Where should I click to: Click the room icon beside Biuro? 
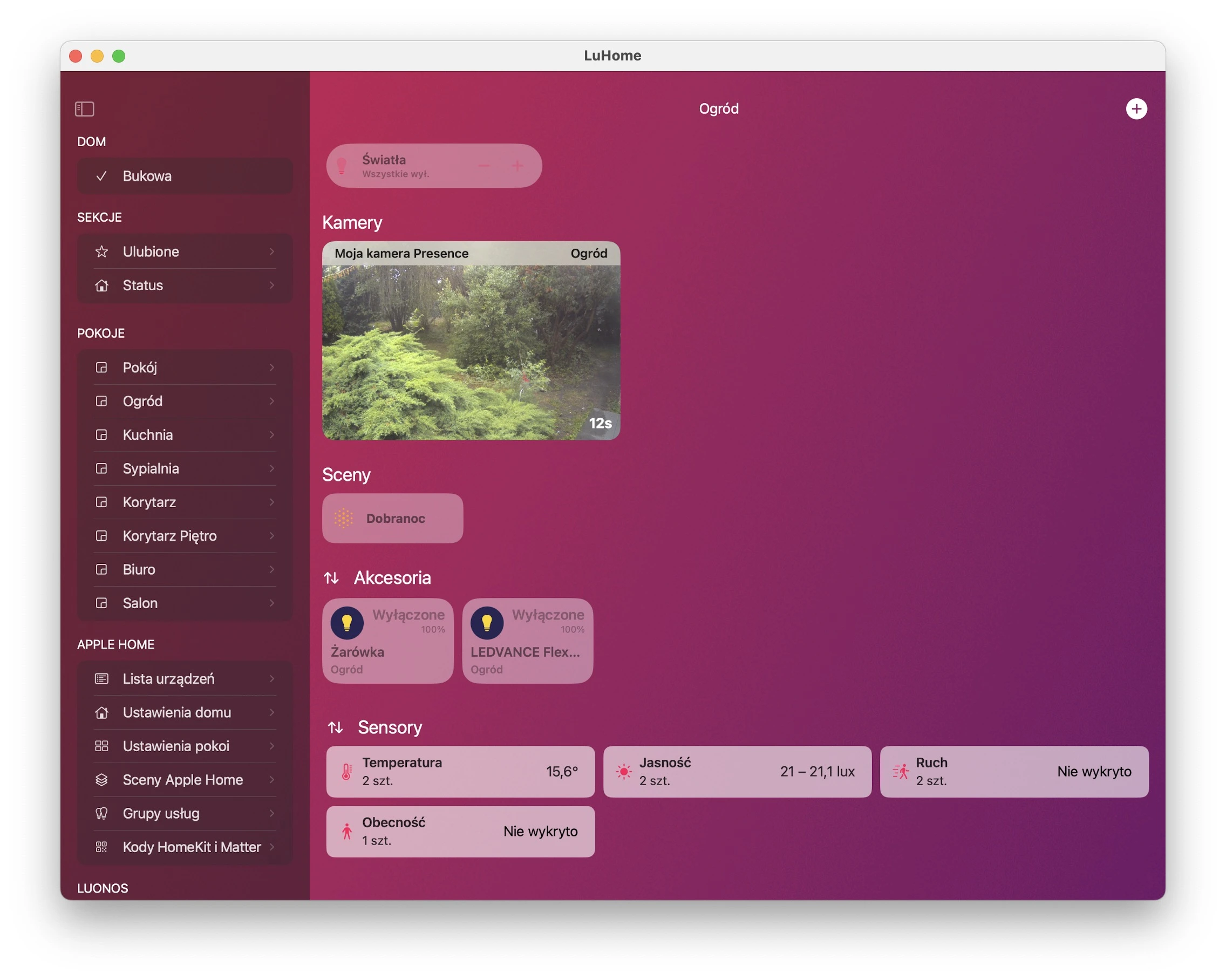pyautogui.click(x=101, y=569)
